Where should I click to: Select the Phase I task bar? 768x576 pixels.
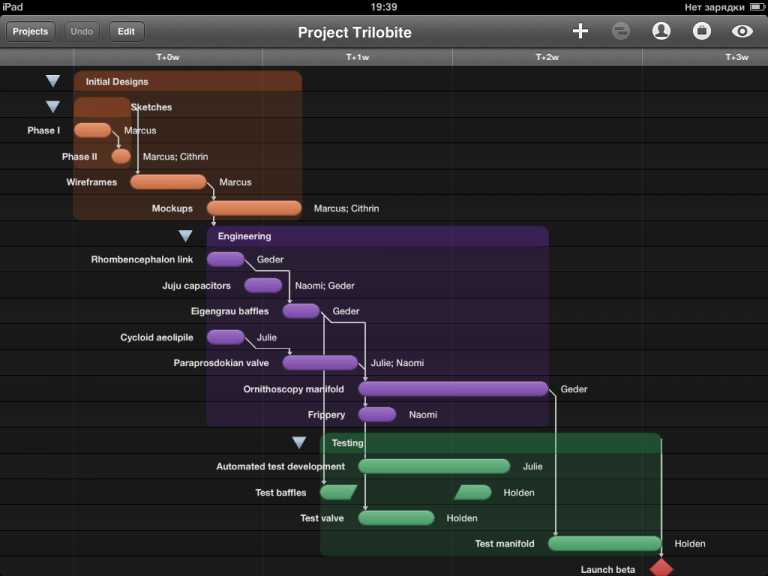tap(93, 130)
